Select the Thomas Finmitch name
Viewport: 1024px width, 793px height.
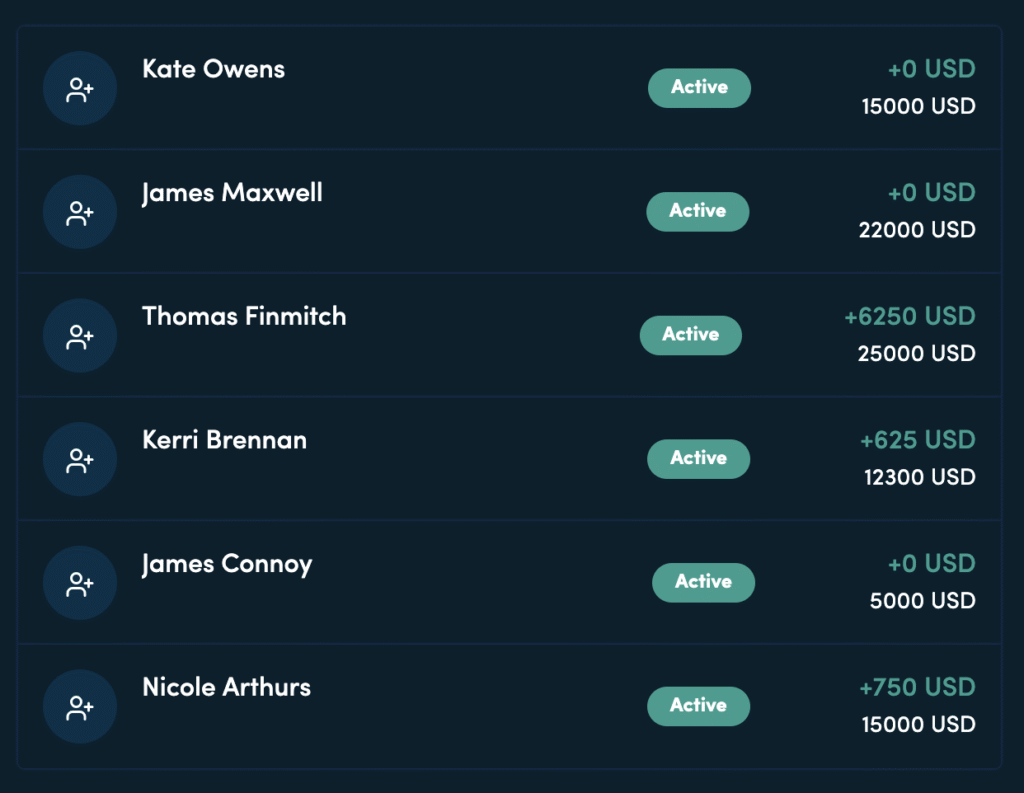244,317
